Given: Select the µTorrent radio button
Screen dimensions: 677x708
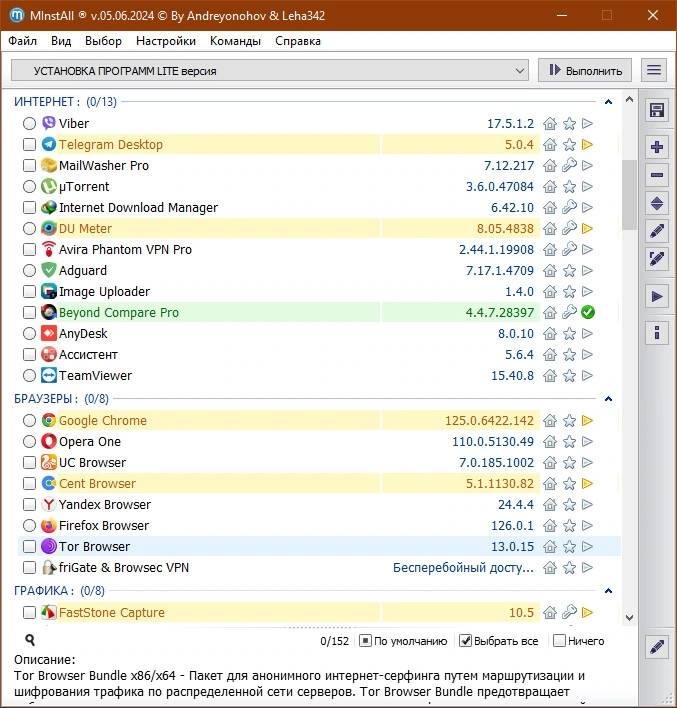Looking at the screenshot, I should (29, 186).
